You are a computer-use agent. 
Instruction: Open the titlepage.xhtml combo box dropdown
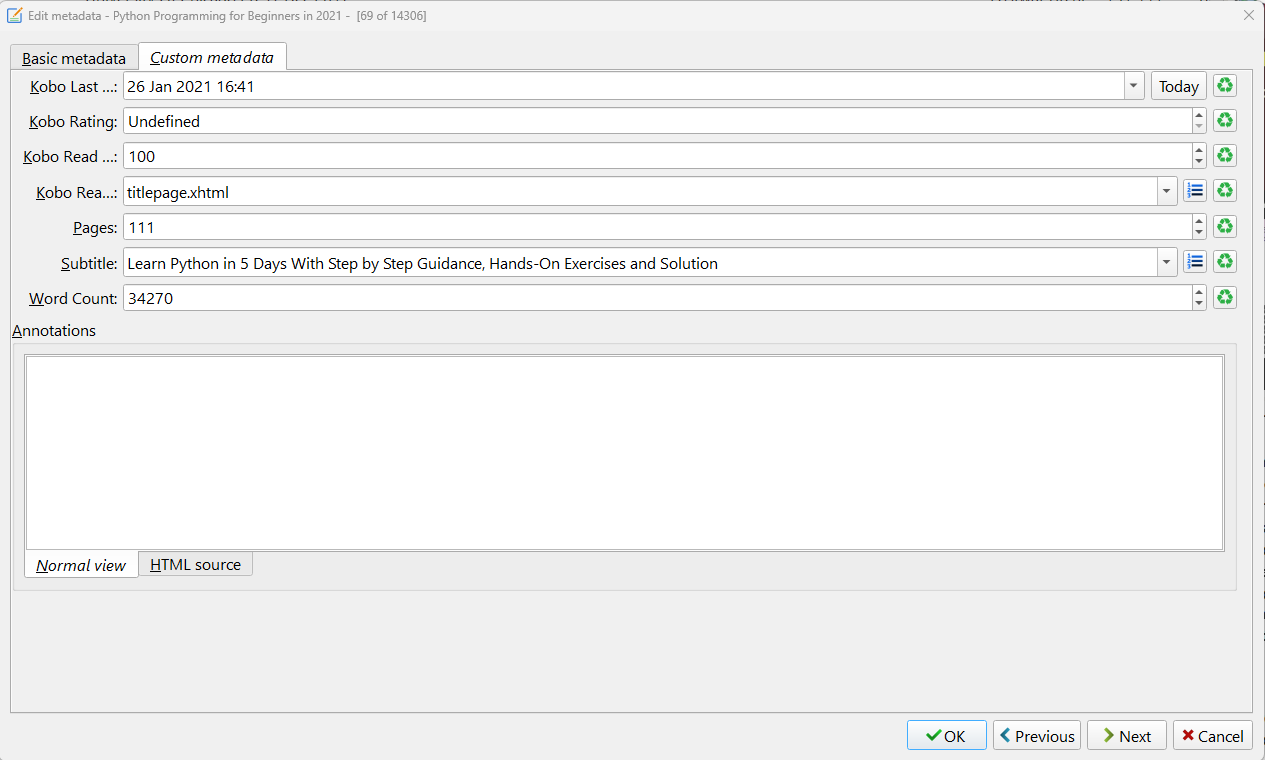pos(1166,192)
